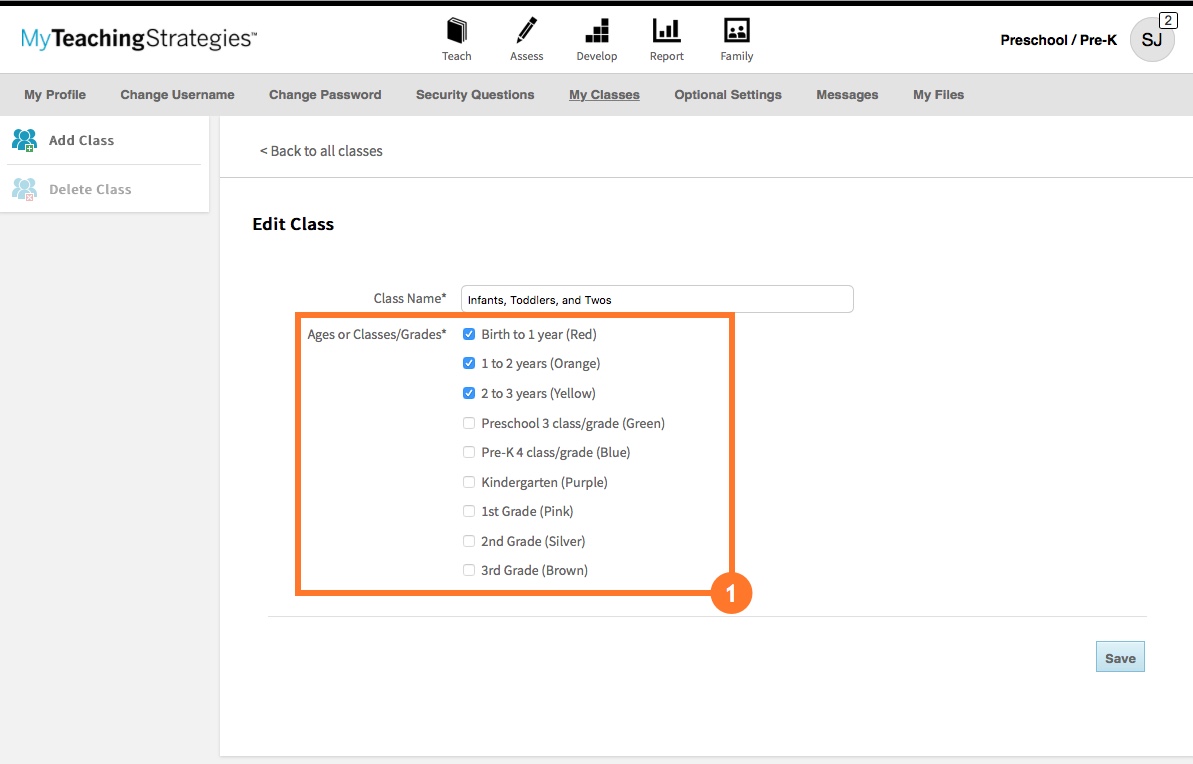Open the Assess pencil icon
The image size is (1193, 764).
click(x=527, y=31)
